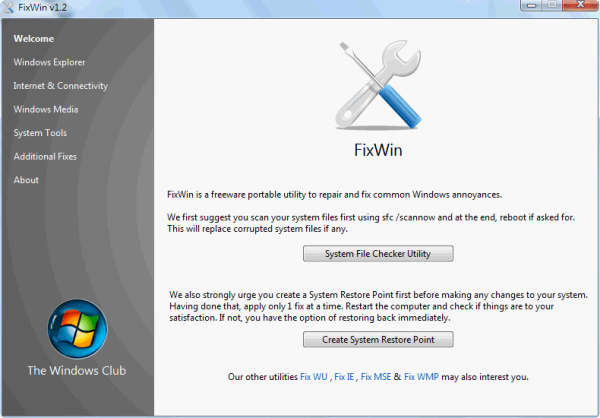Launch the System File Checker Utility

click(x=378, y=254)
